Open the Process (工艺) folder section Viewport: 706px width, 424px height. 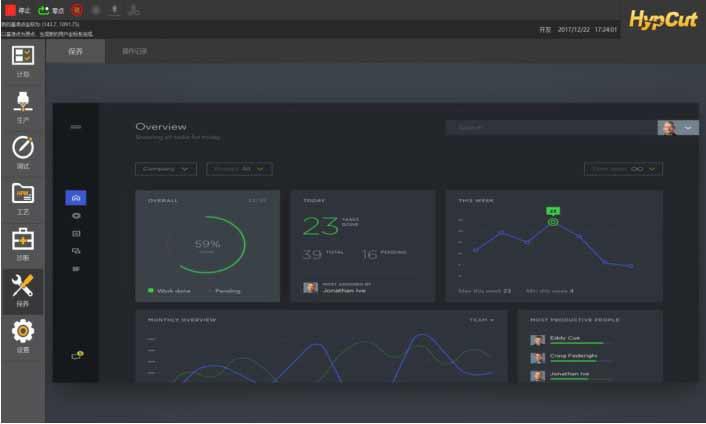[x=23, y=197]
